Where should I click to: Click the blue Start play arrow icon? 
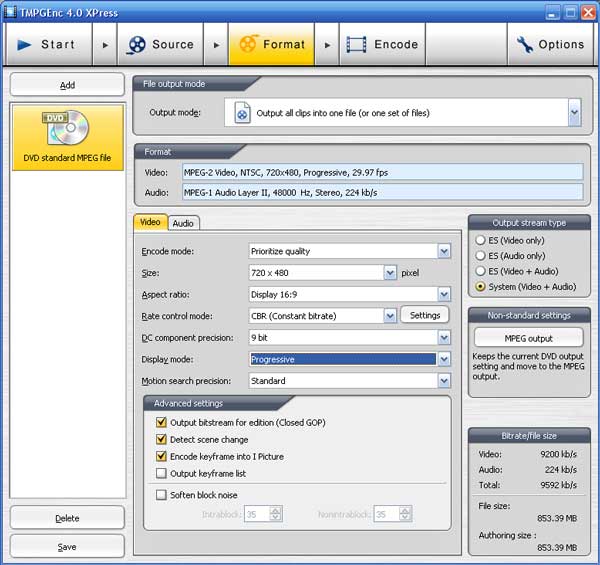tap(24, 45)
